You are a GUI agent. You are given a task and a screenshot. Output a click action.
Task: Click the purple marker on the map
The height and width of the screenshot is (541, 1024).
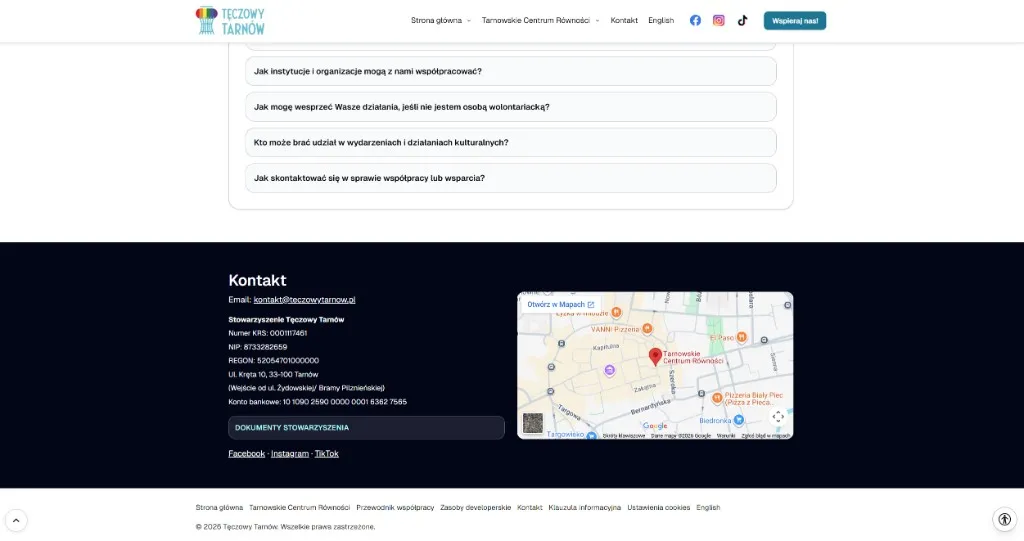tap(609, 370)
